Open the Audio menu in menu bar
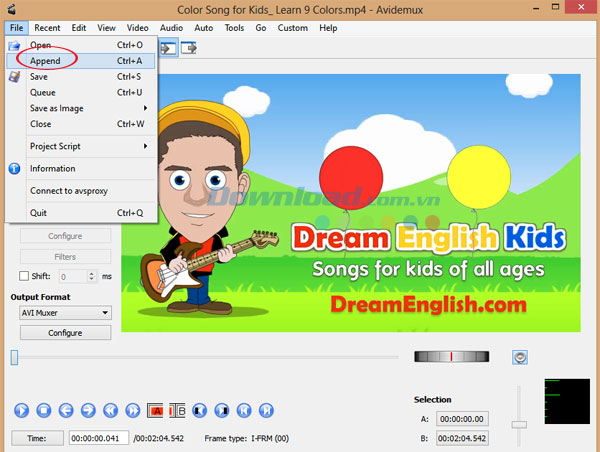 [x=171, y=28]
